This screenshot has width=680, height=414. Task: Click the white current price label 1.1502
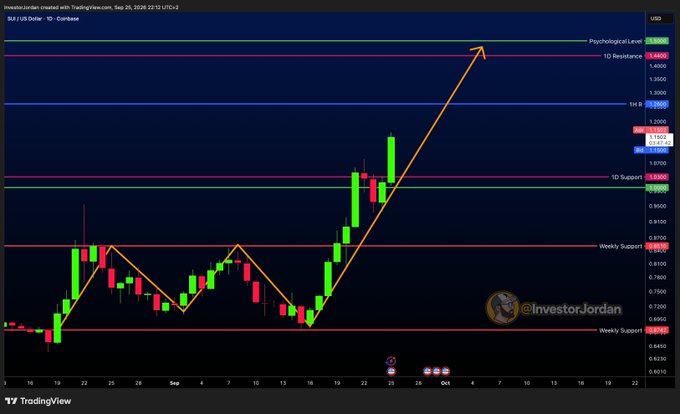658,137
